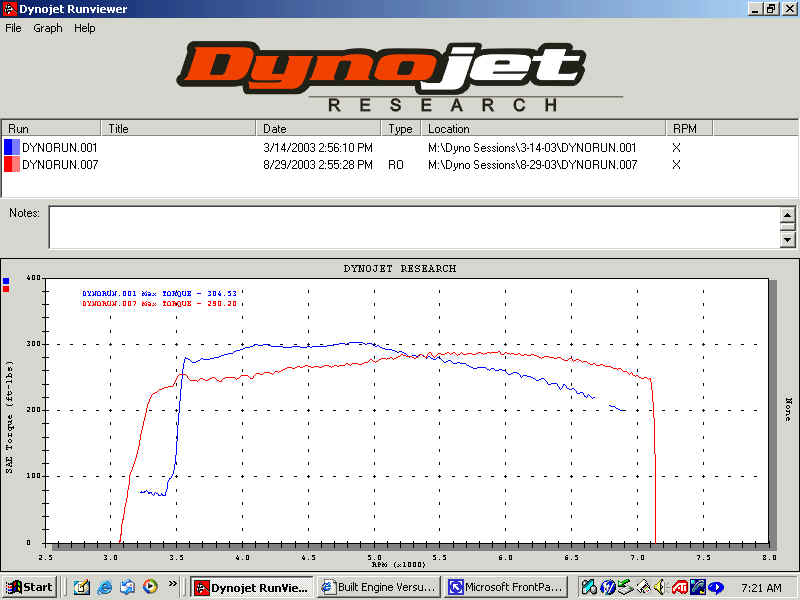The height and width of the screenshot is (600, 800).
Task: Click the Notes scrollbar down arrow
Action: pos(787,239)
